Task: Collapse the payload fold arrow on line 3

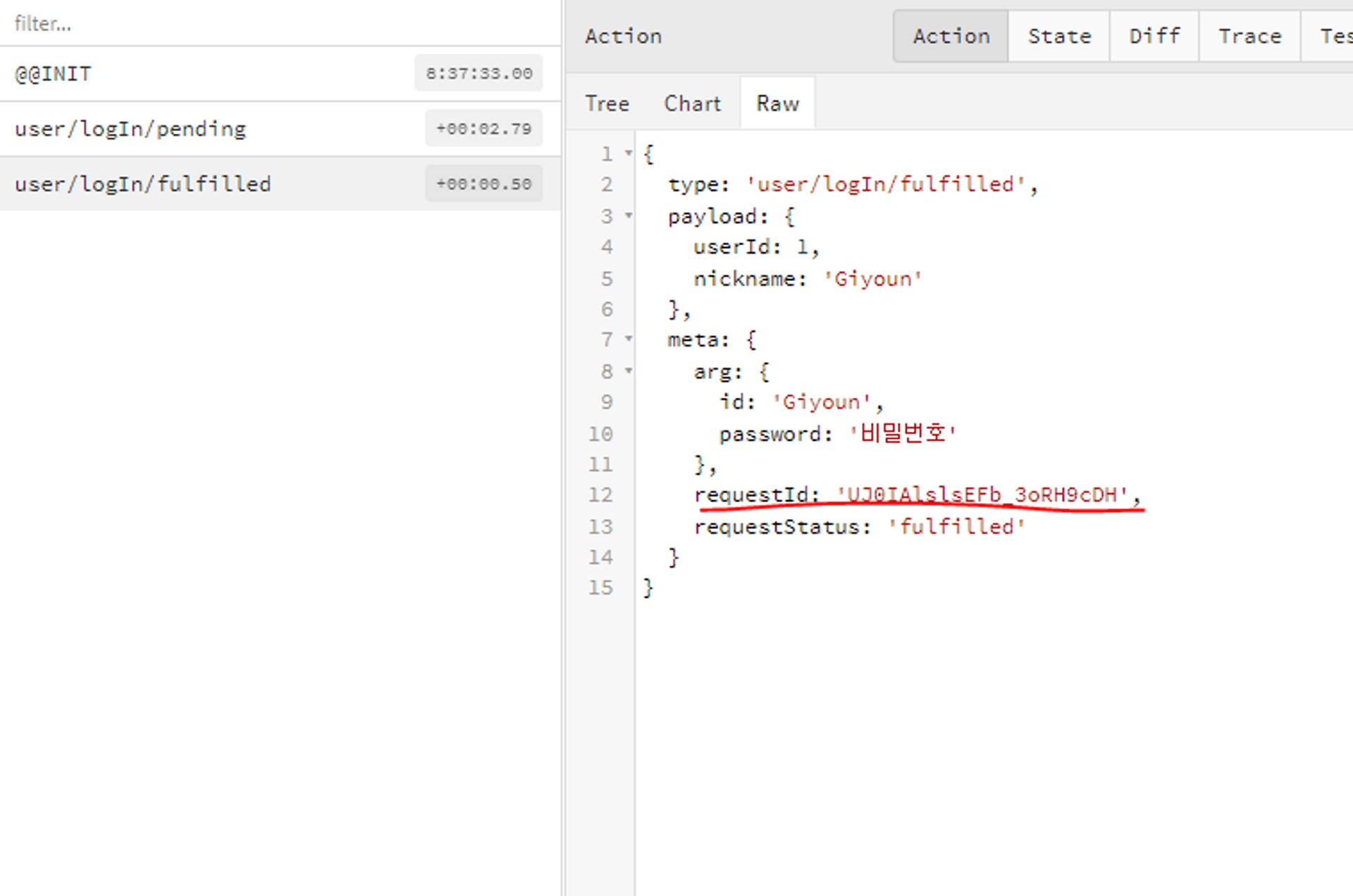Action: click(x=628, y=216)
